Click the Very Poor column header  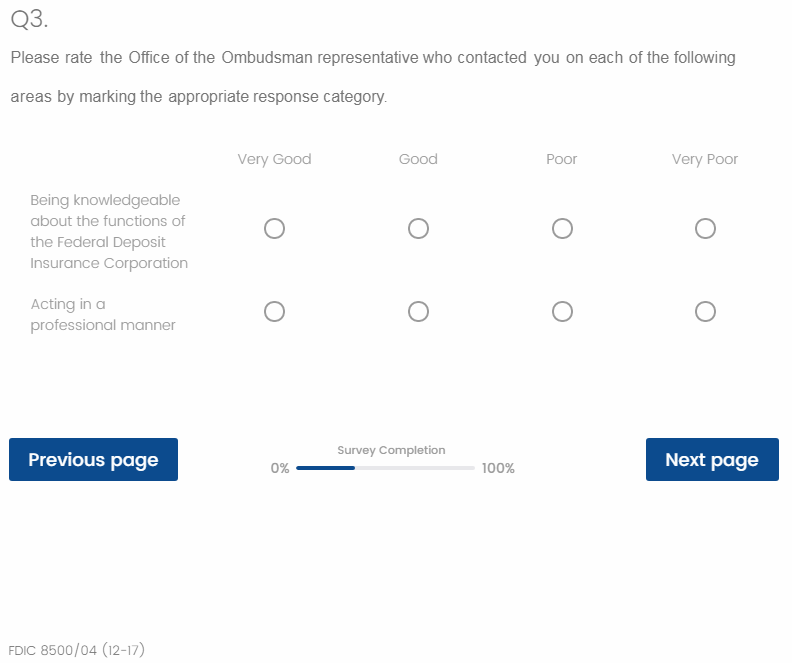click(705, 159)
